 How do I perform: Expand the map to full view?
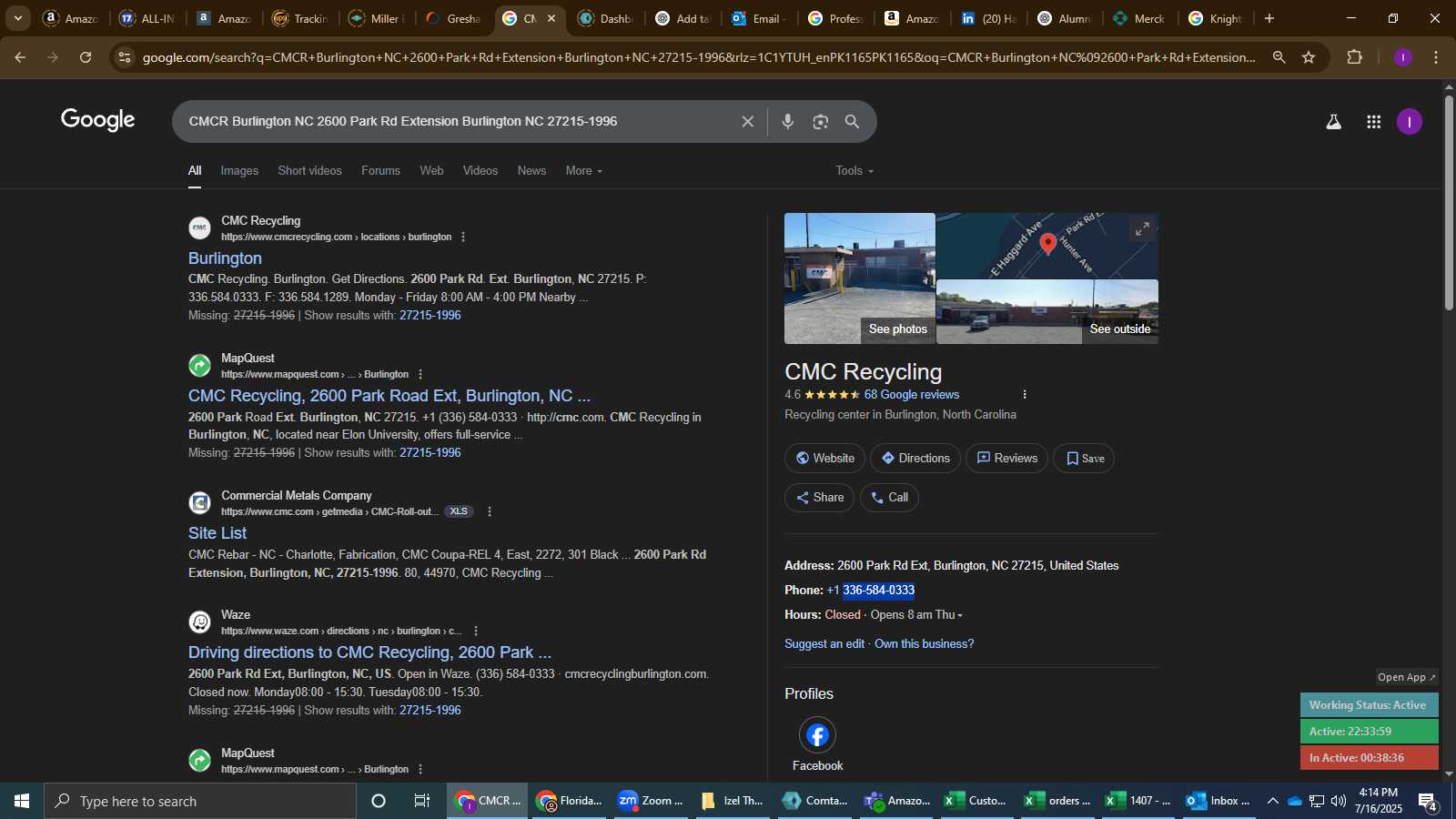pyautogui.click(x=1142, y=228)
